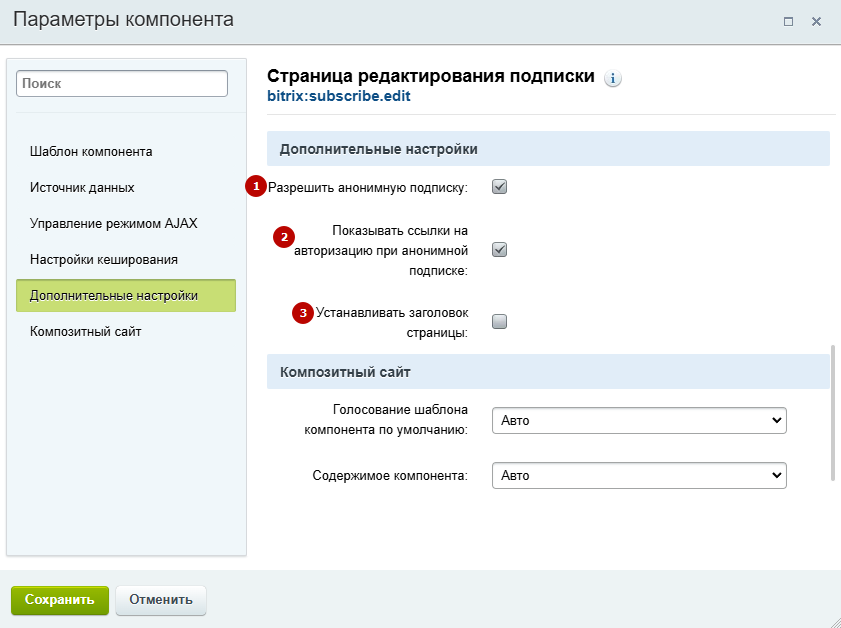This screenshot has width=841, height=628.
Task: Enable the set page title checkbox
Action: [x=499, y=321]
